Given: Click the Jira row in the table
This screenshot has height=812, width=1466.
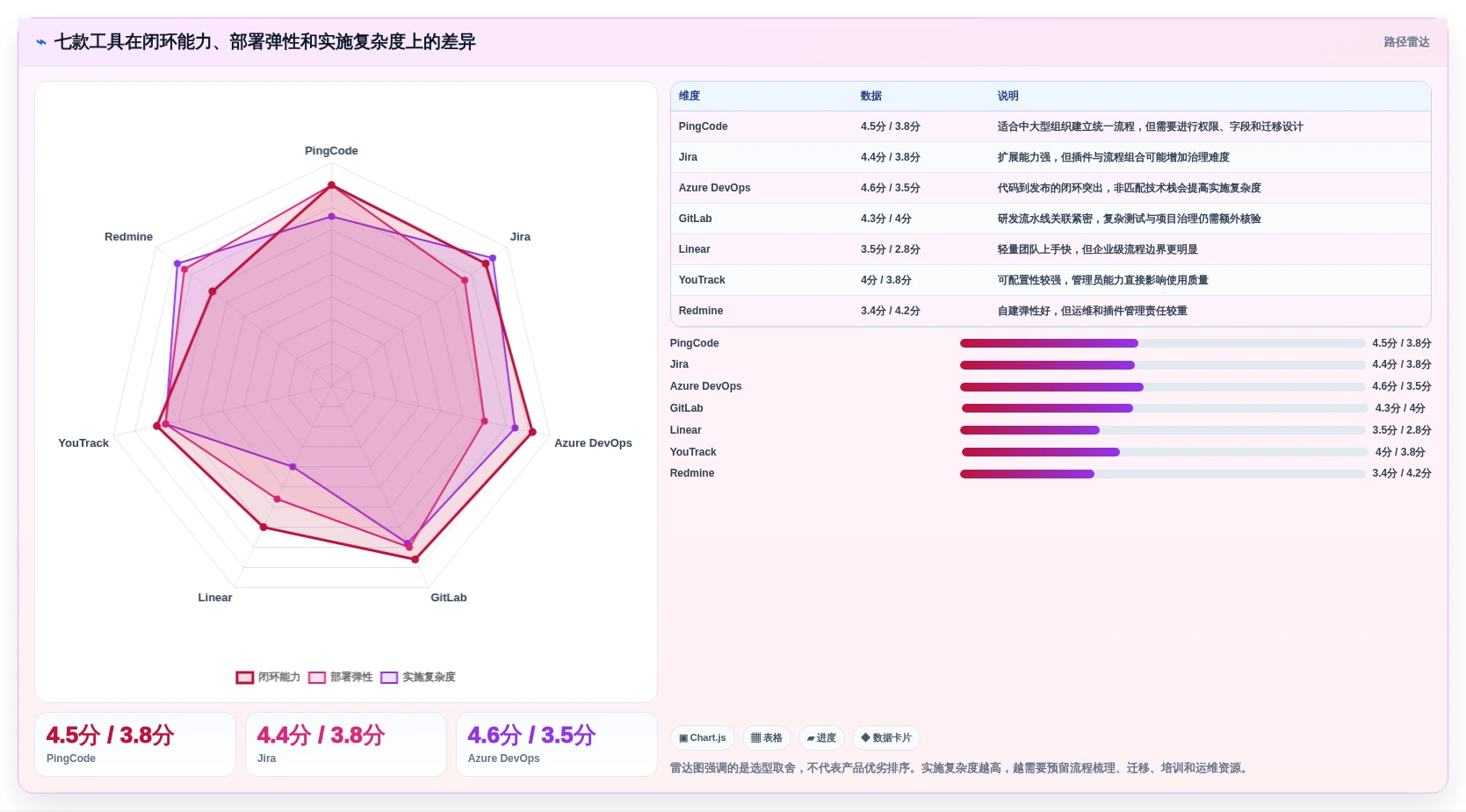Looking at the screenshot, I should click(x=1051, y=157).
